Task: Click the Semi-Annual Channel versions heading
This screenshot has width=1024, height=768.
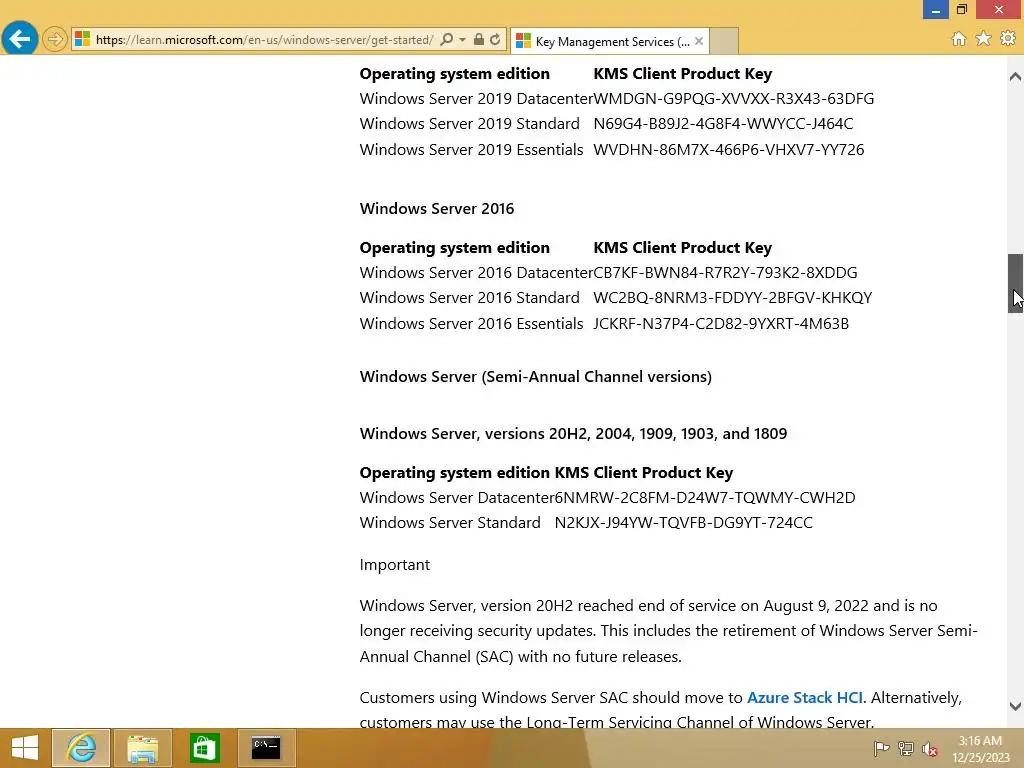Action: (x=536, y=377)
